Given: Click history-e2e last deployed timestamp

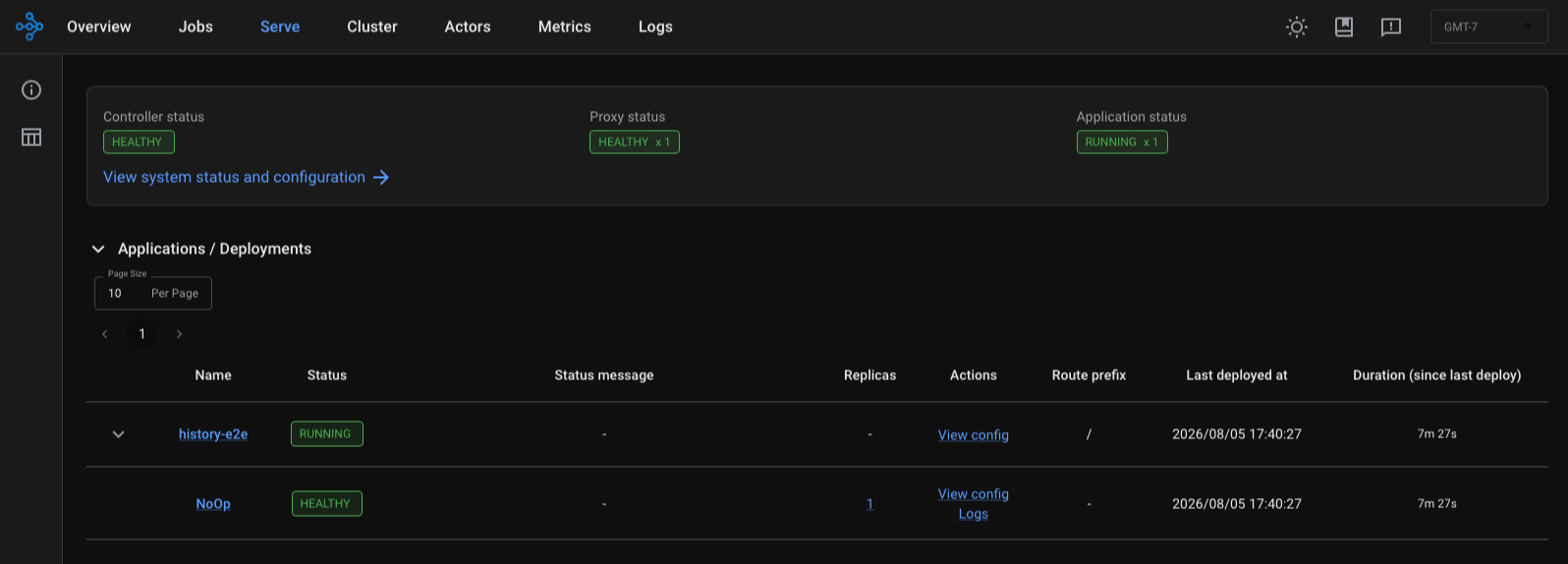Looking at the screenshot, I should click(1237, 434).
